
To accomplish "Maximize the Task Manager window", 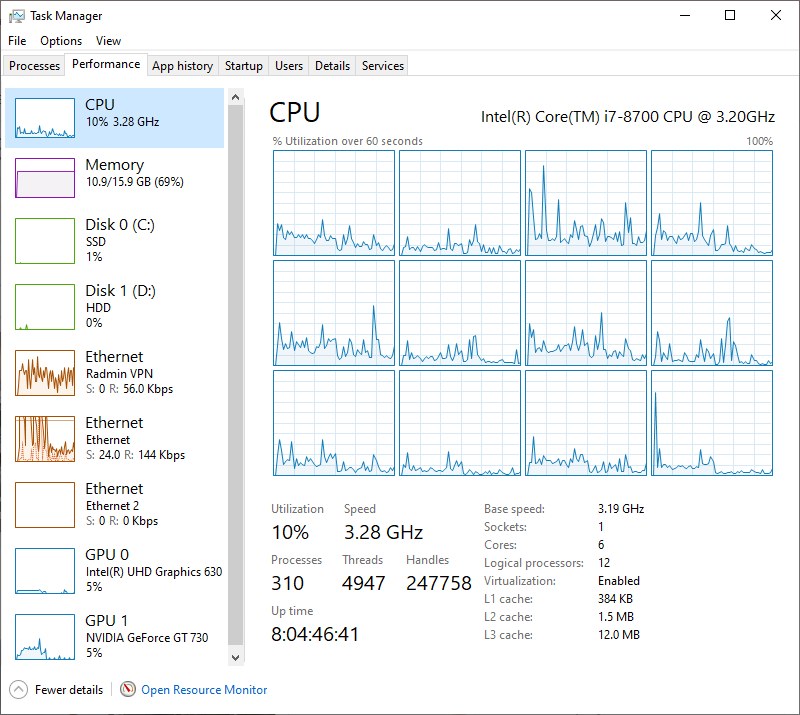I will 730,15.
